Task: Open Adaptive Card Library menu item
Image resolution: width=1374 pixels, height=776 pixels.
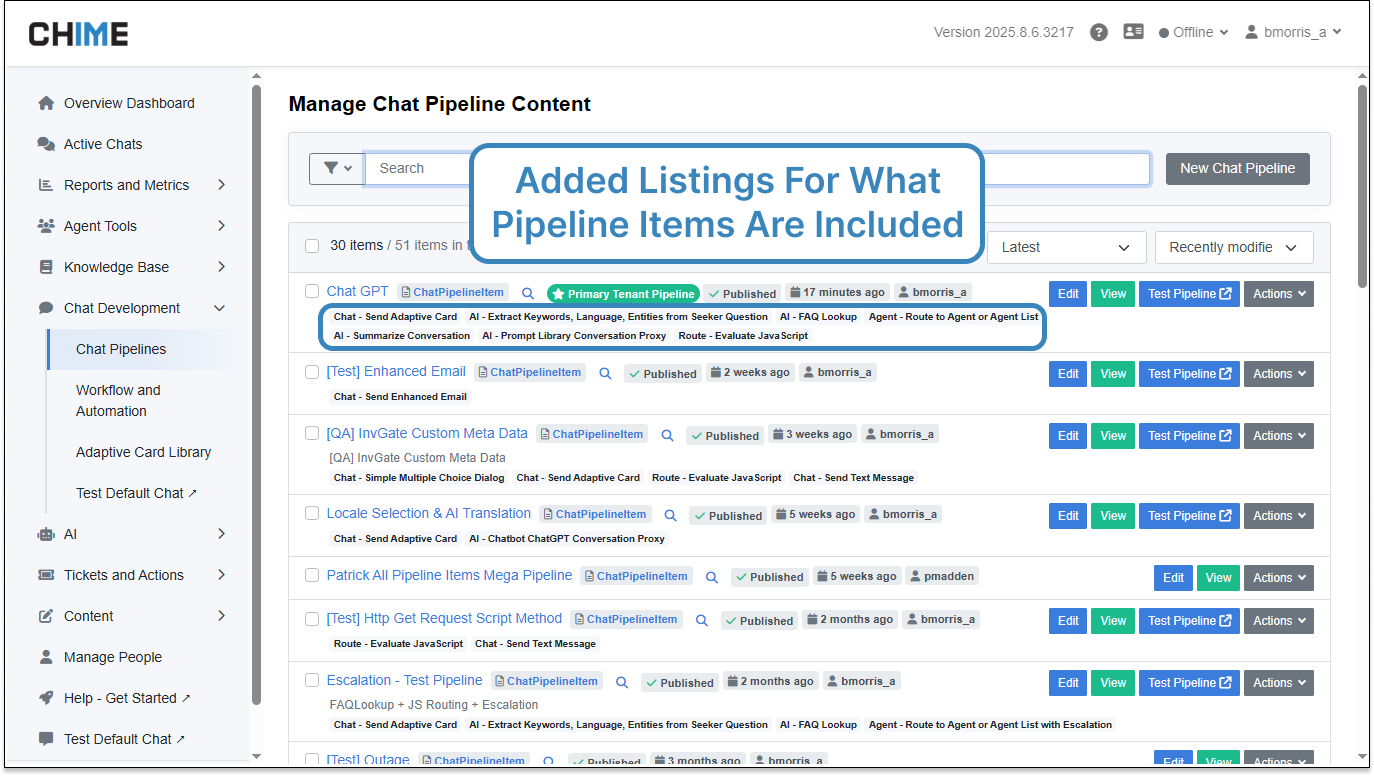Action: pyautogui.click(x=143, y=452)
